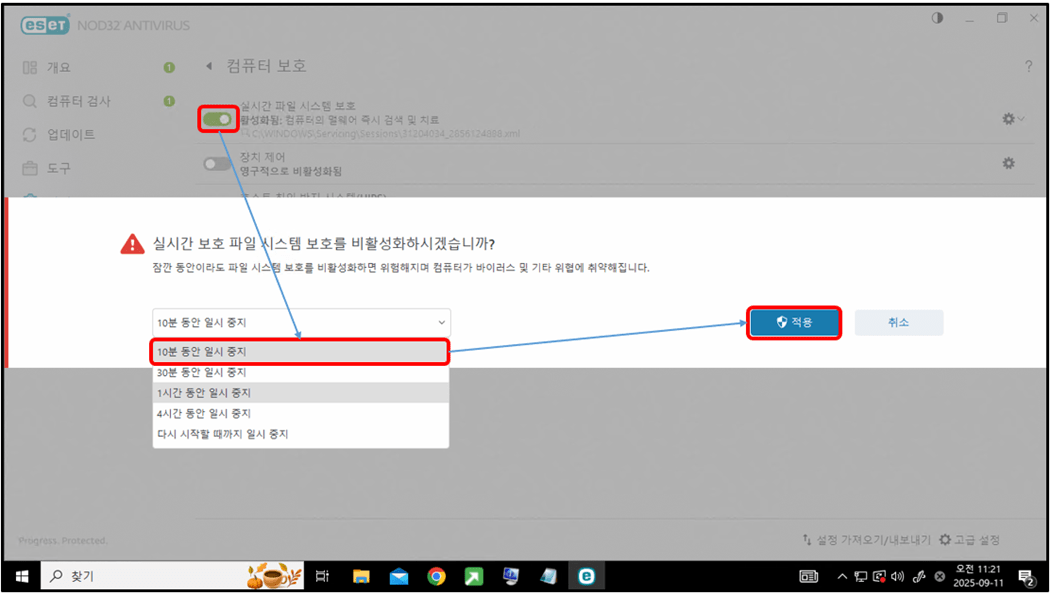Launch Chrome from the taskbar
This screenshot has height=595, width=1051.
pos(436,576)
